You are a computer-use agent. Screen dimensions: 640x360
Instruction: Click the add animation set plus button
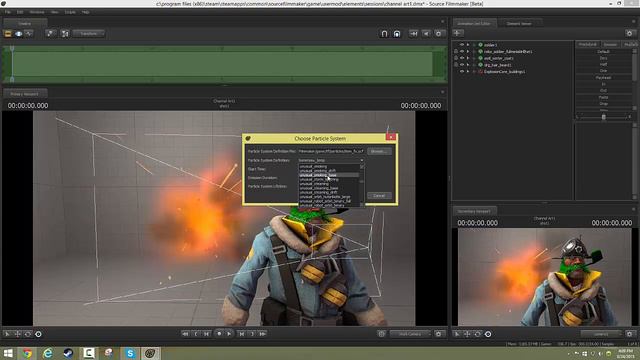(458, 33)
